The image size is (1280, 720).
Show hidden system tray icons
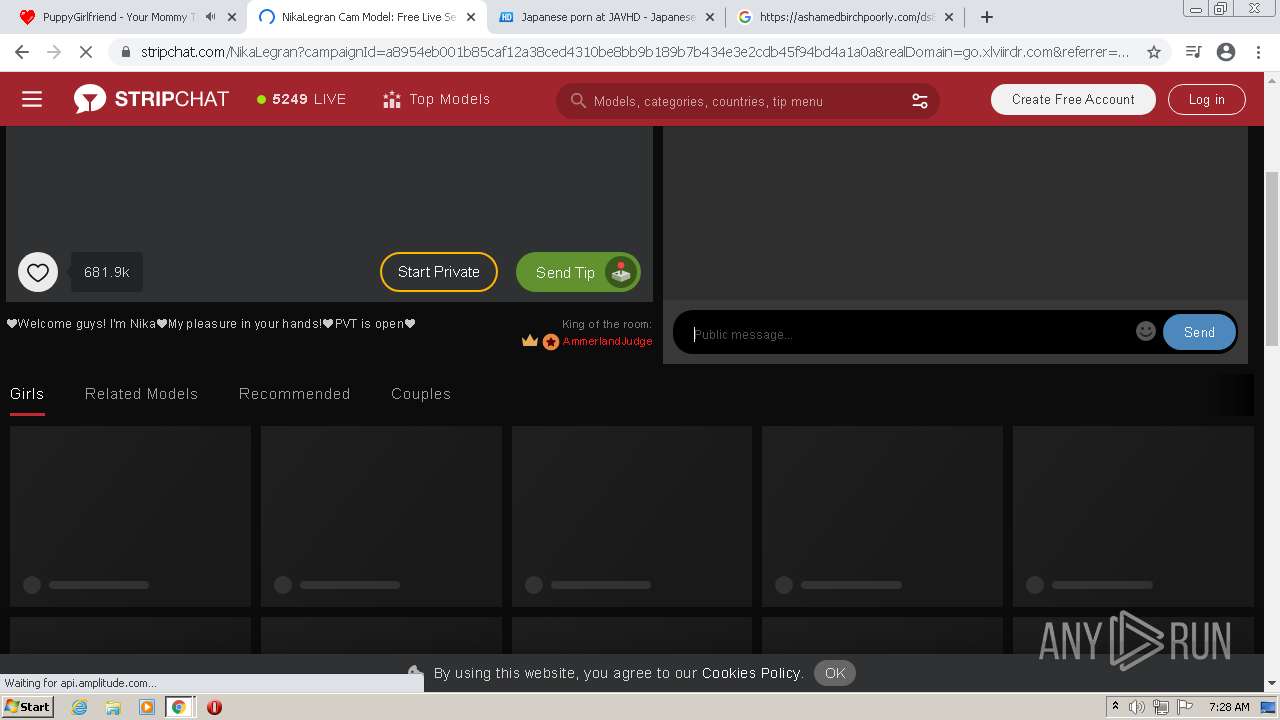tap(1115, 707)
